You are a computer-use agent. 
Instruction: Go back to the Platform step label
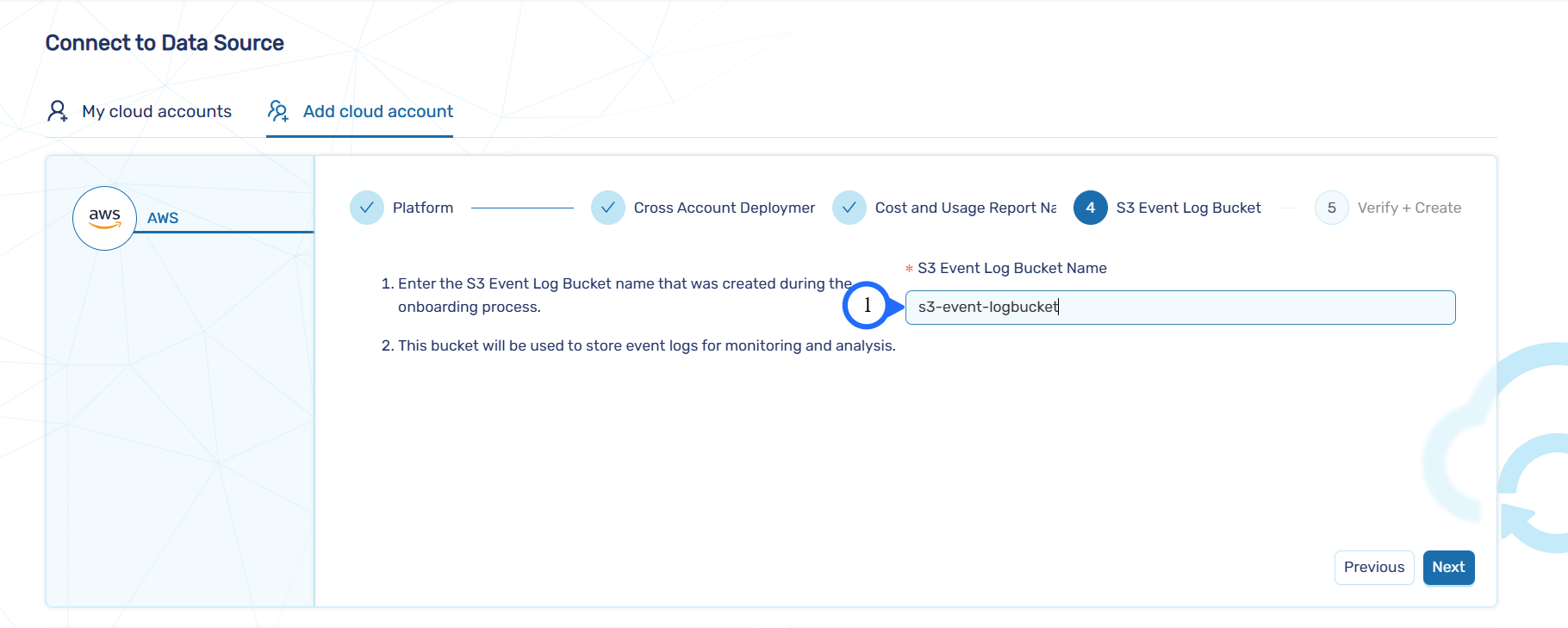[x=422, y=208]
